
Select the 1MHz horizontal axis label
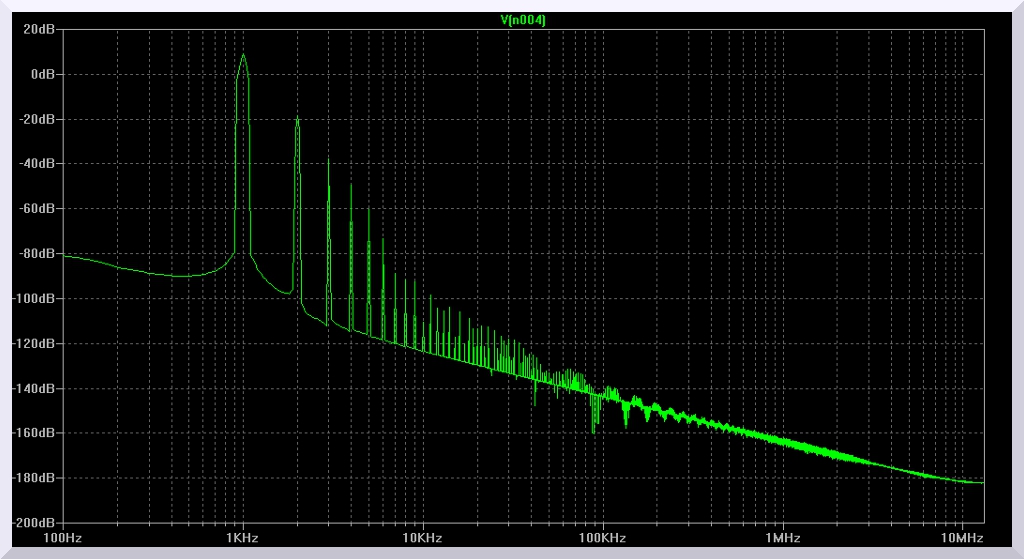click(x=782, y=537)
